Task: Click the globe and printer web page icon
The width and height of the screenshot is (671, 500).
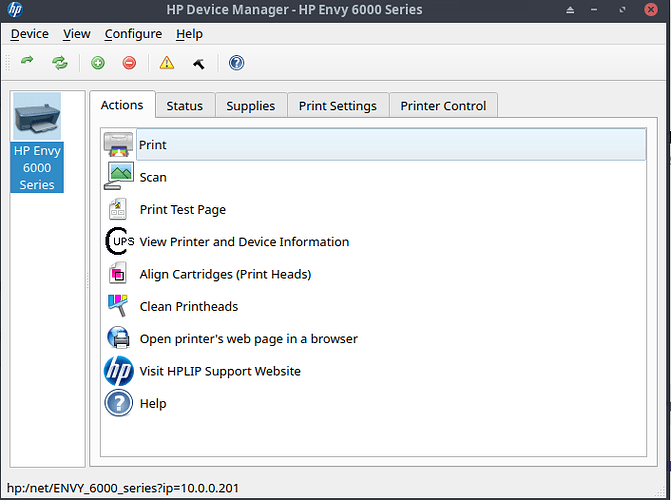Action: (119, 337)
